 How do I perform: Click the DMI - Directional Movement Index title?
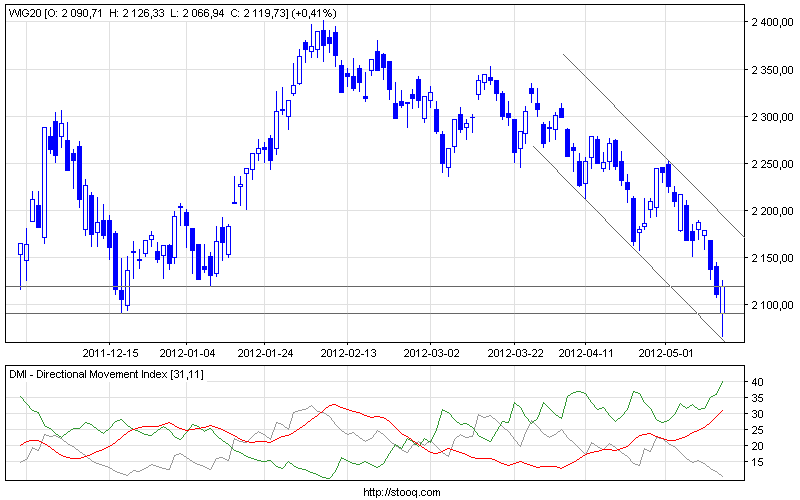click(106, 374)
